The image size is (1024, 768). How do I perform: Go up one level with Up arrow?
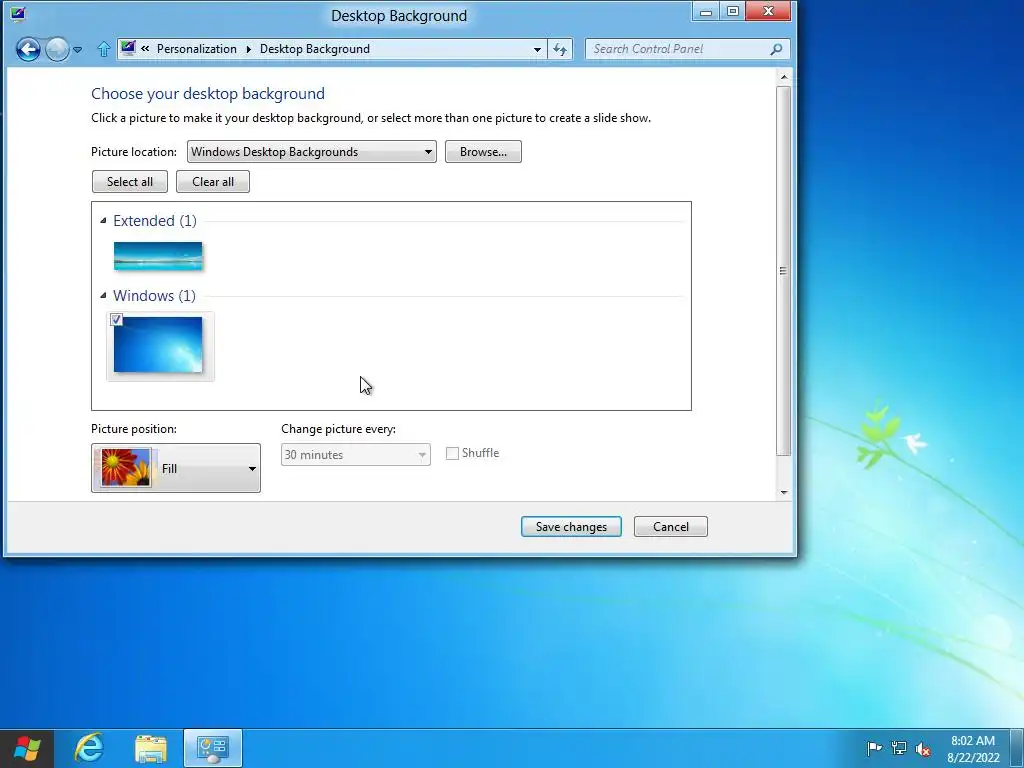(103, 49)
